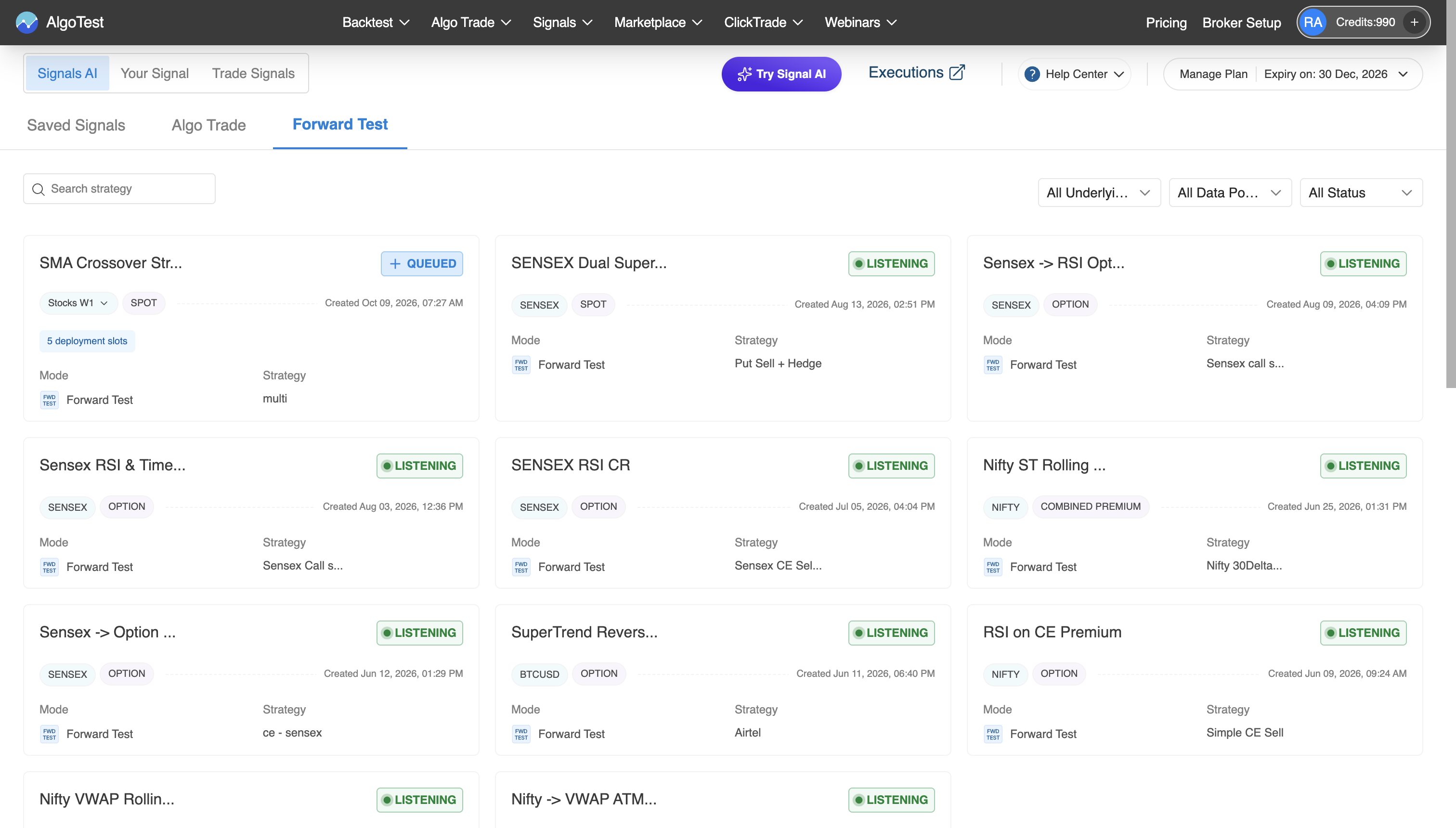This screenshot has height=828, width=1456.
Task: Switch to the Algo Trade sub-tab
Action: (x=209, y=125)
